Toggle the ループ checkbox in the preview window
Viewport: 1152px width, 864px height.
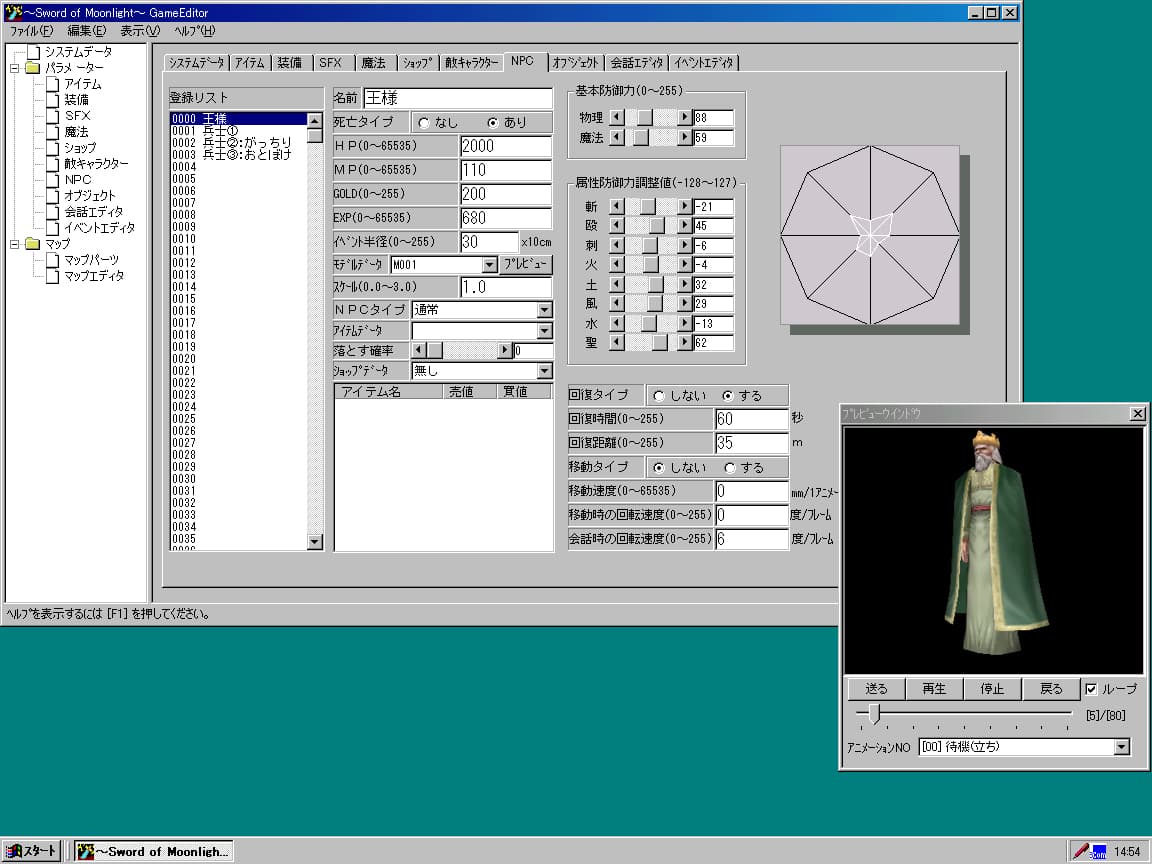tap(1094, 688)
